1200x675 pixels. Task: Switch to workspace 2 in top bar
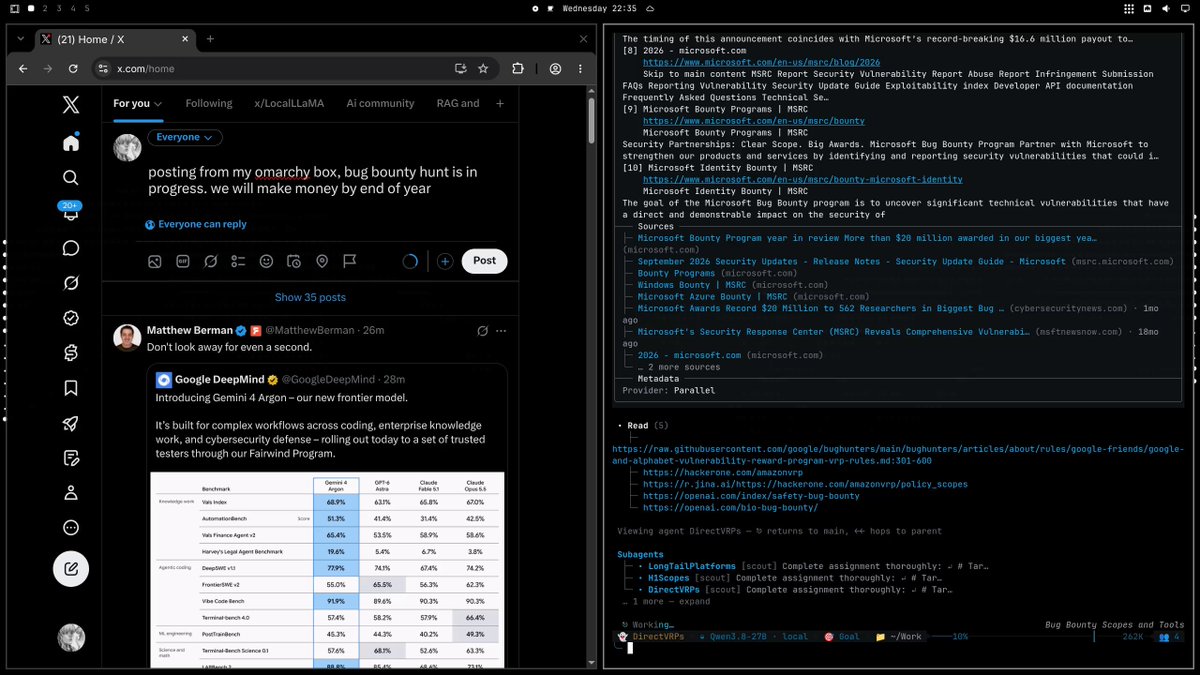point(45,8)
